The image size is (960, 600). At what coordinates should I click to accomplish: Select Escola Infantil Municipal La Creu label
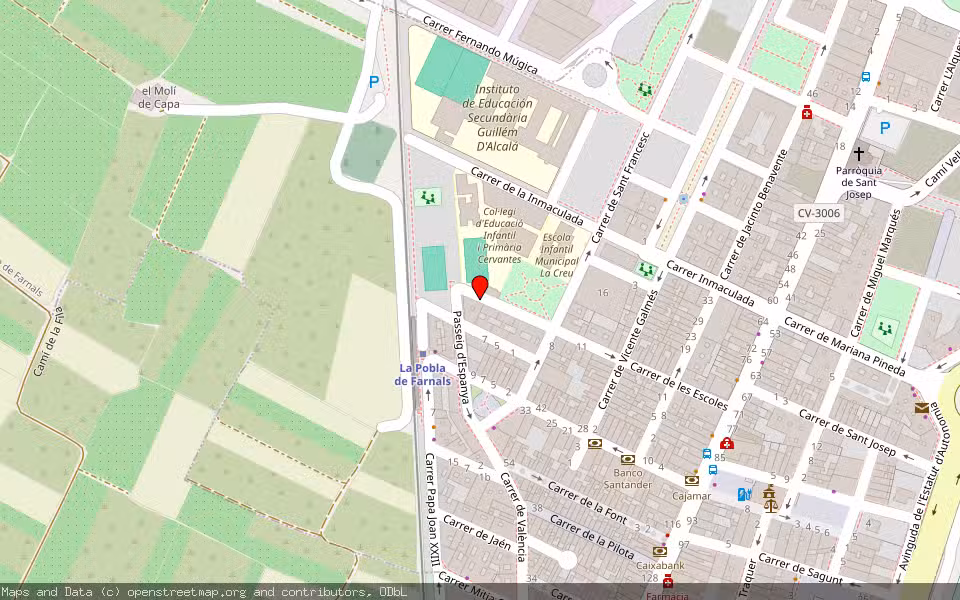(x=557, y=255)
